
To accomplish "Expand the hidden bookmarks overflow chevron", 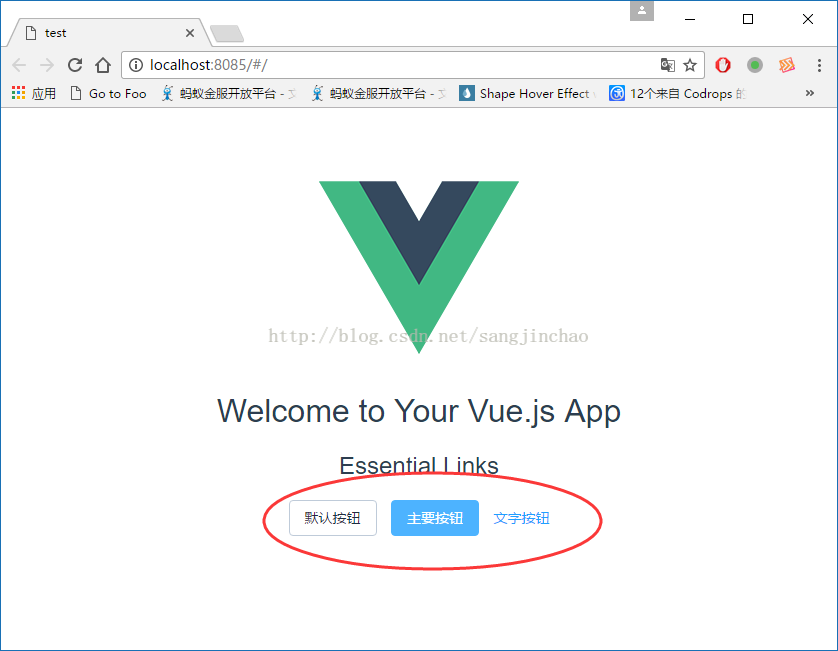I will tap(810, 93).
